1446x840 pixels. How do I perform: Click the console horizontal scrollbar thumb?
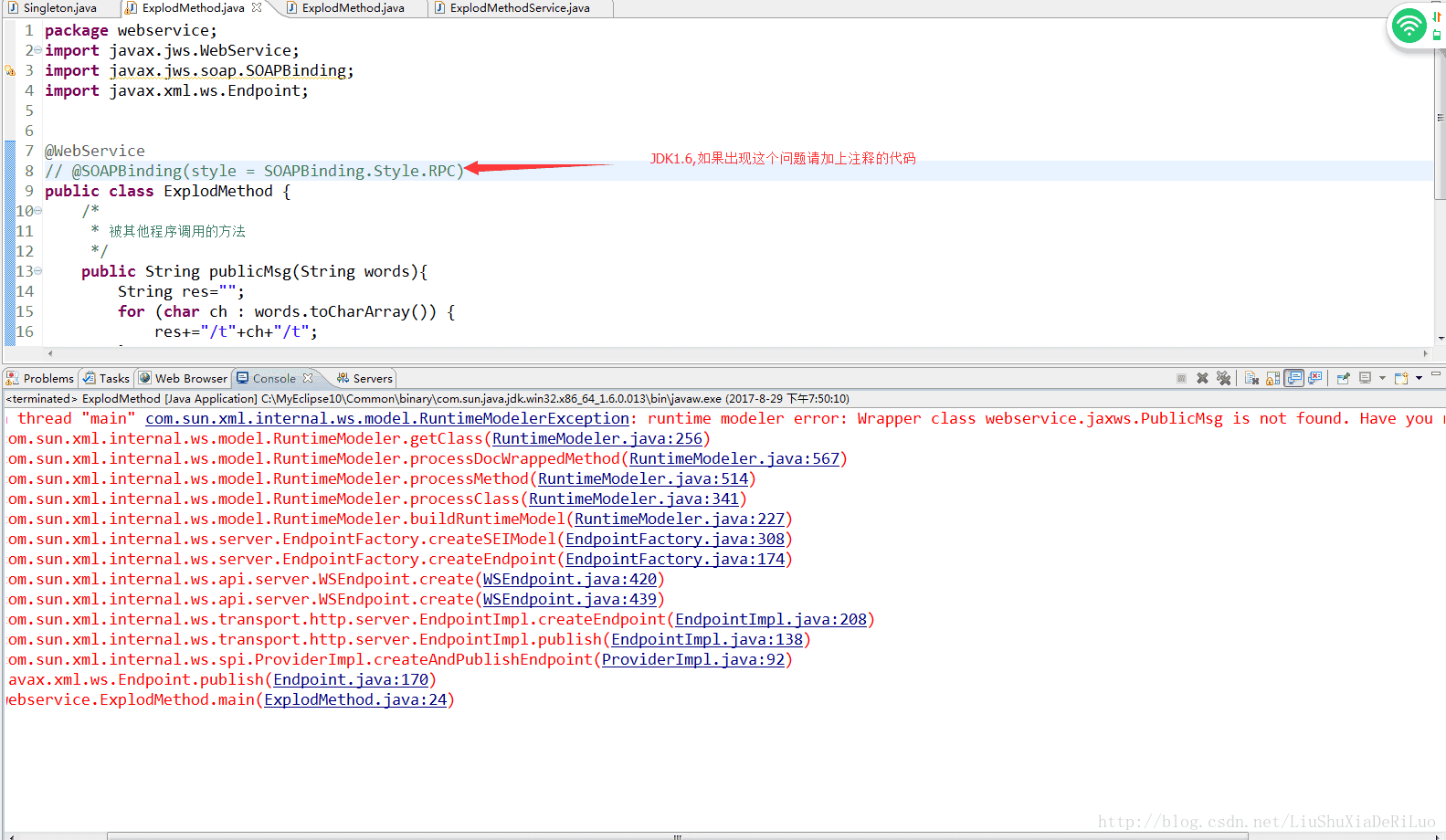coord(678,835)
